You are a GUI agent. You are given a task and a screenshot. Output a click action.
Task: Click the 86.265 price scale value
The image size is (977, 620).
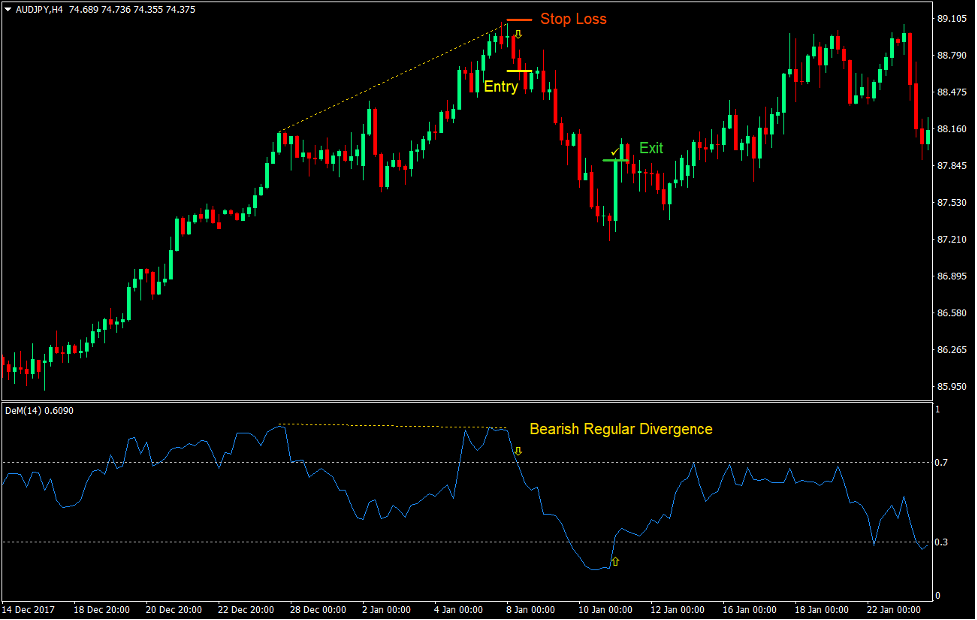pyautogui.click(x=951, y=350)
